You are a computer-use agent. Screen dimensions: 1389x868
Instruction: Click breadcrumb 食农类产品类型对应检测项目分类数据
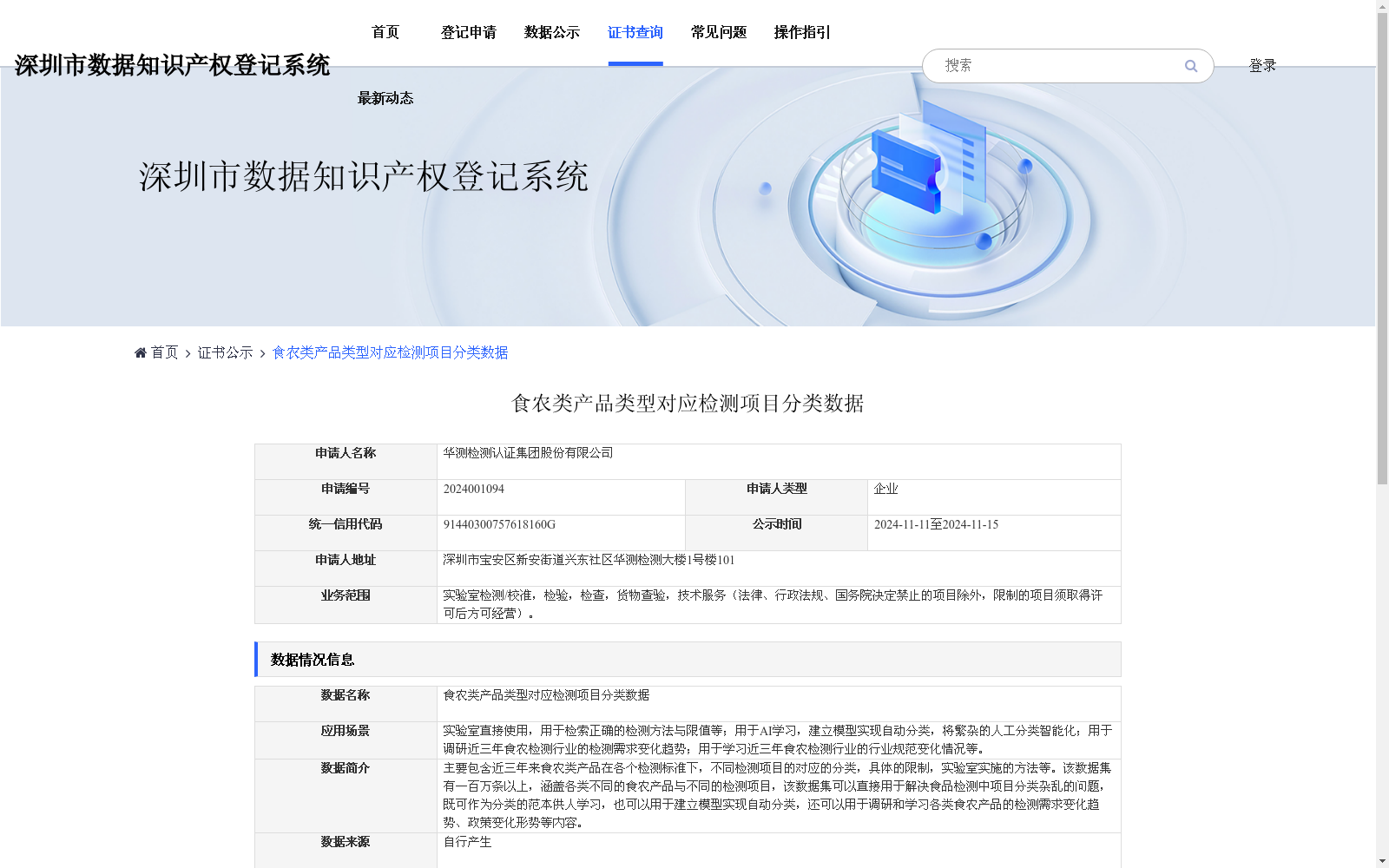point(390,352)
